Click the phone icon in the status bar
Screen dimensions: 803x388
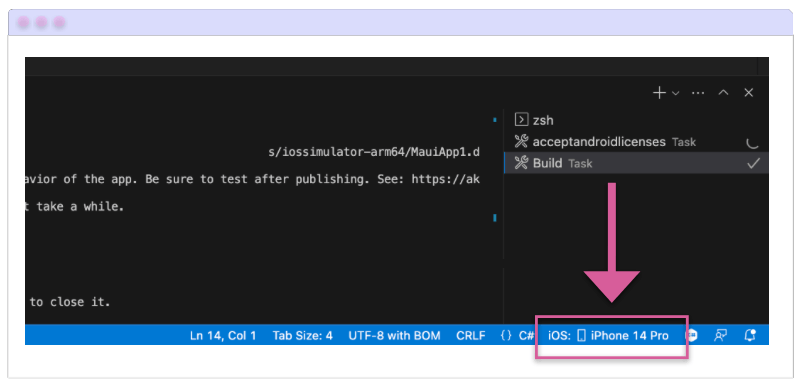point(581,336)
